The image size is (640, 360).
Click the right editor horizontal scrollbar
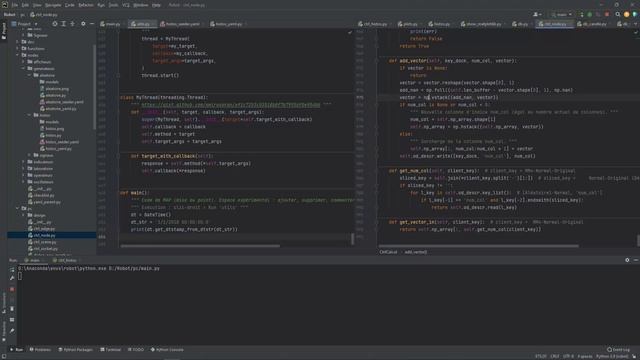click(478, 246)
